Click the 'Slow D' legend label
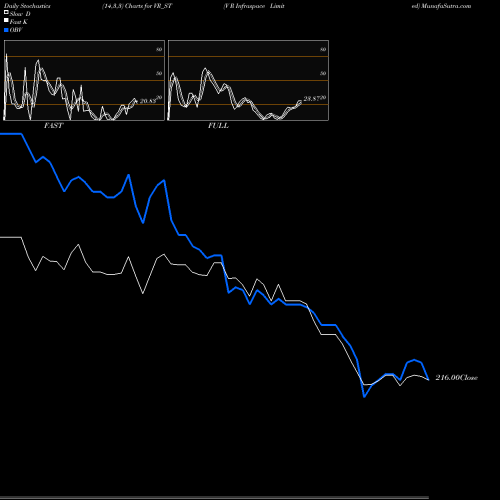Screen dimensions: 500x500 coord(20,14)
